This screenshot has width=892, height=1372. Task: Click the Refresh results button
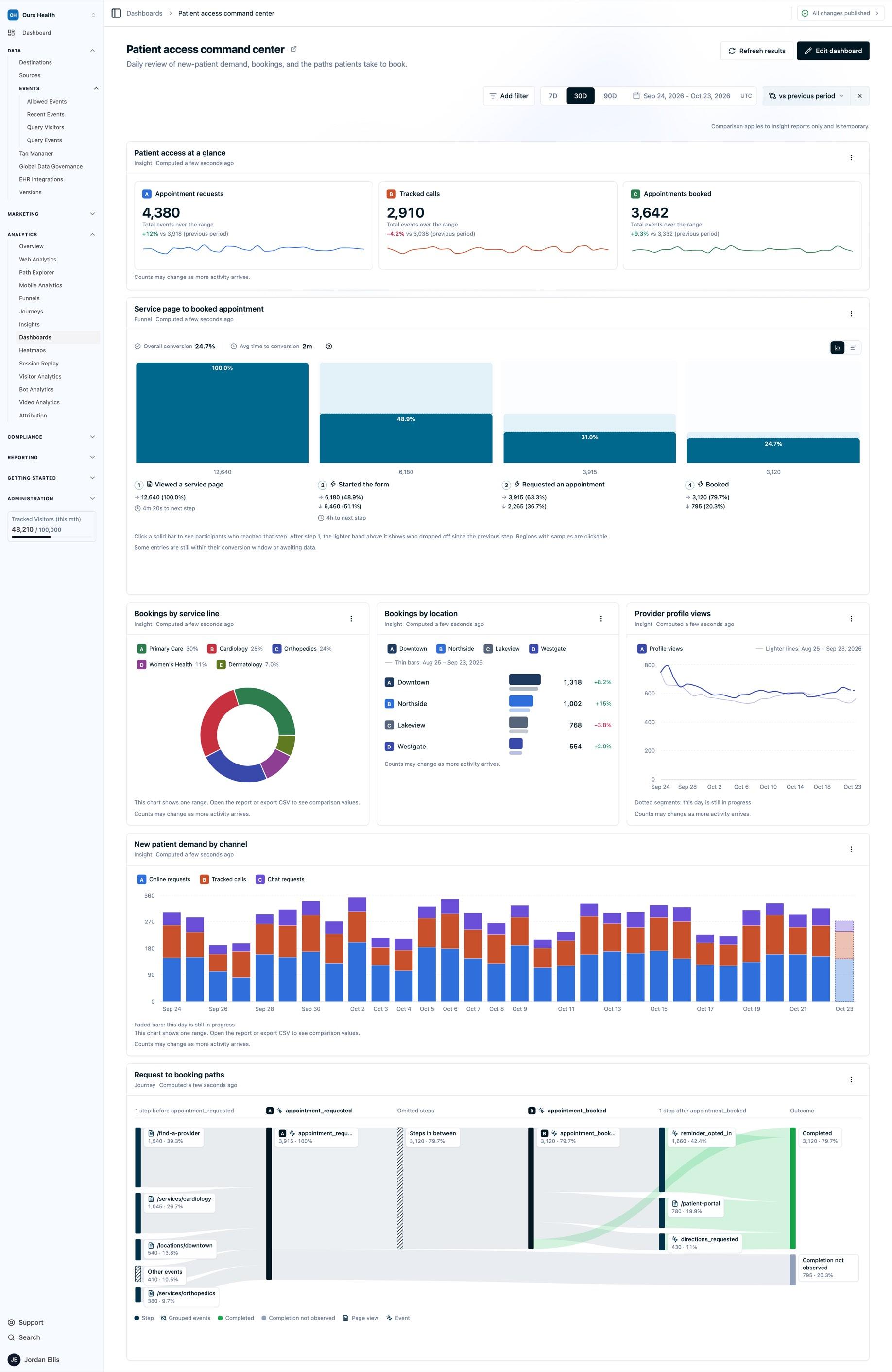(756, 51)
